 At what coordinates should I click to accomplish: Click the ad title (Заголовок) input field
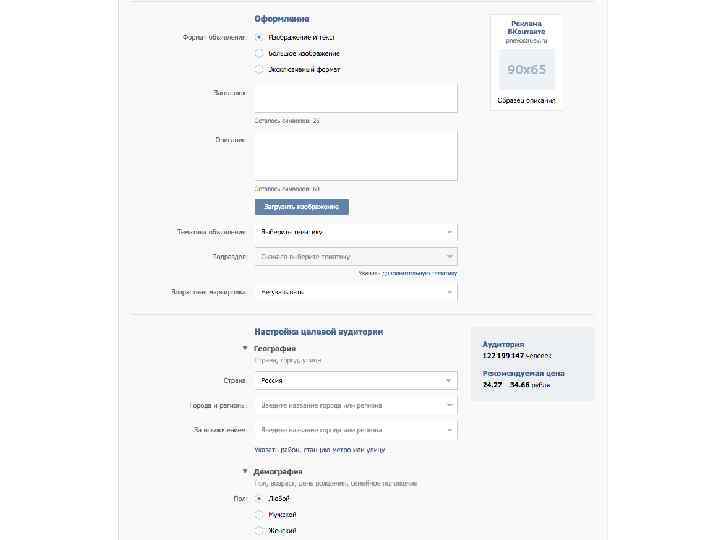click(355, 98)
